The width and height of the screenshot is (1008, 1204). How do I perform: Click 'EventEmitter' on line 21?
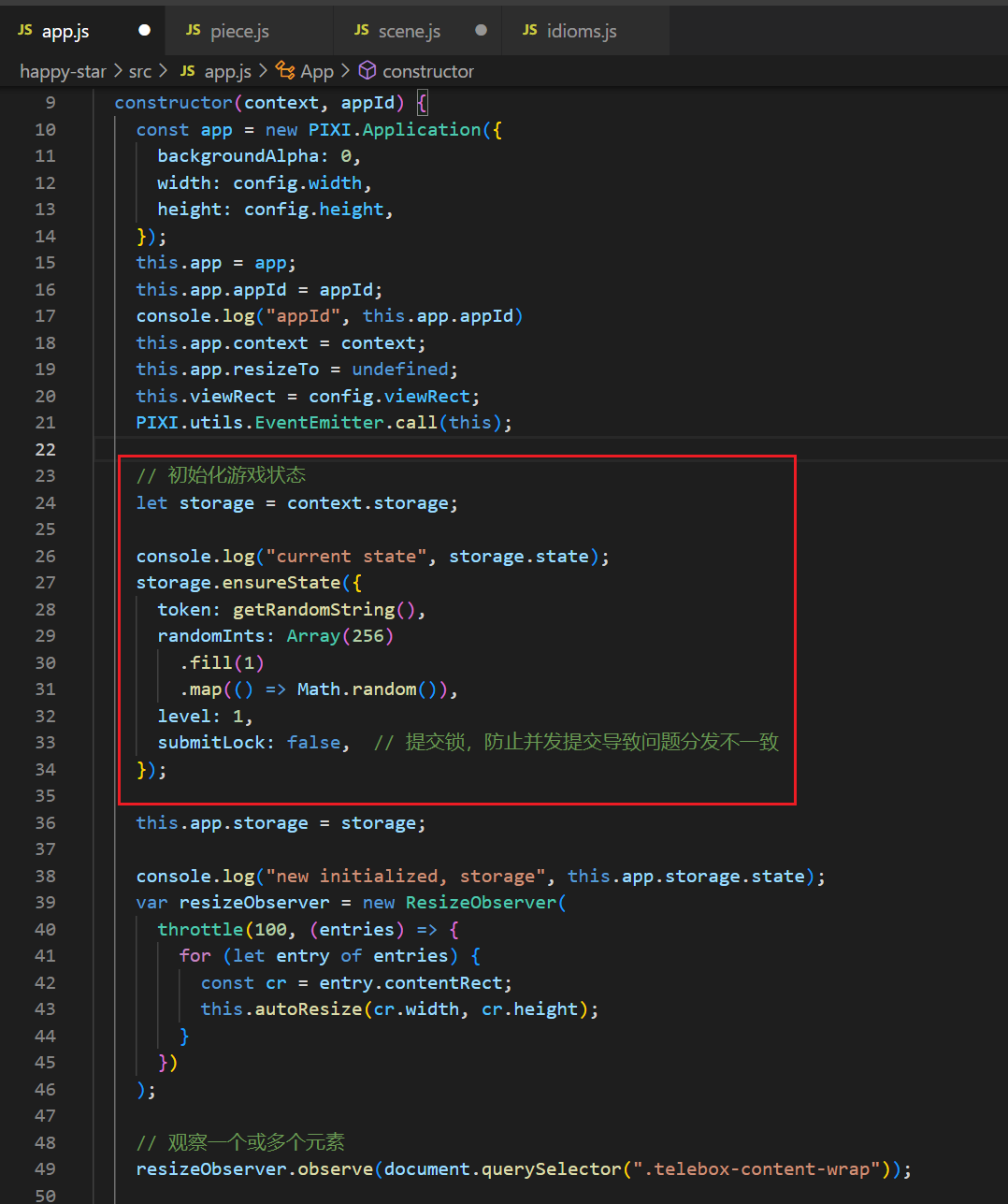click(319, 423)
